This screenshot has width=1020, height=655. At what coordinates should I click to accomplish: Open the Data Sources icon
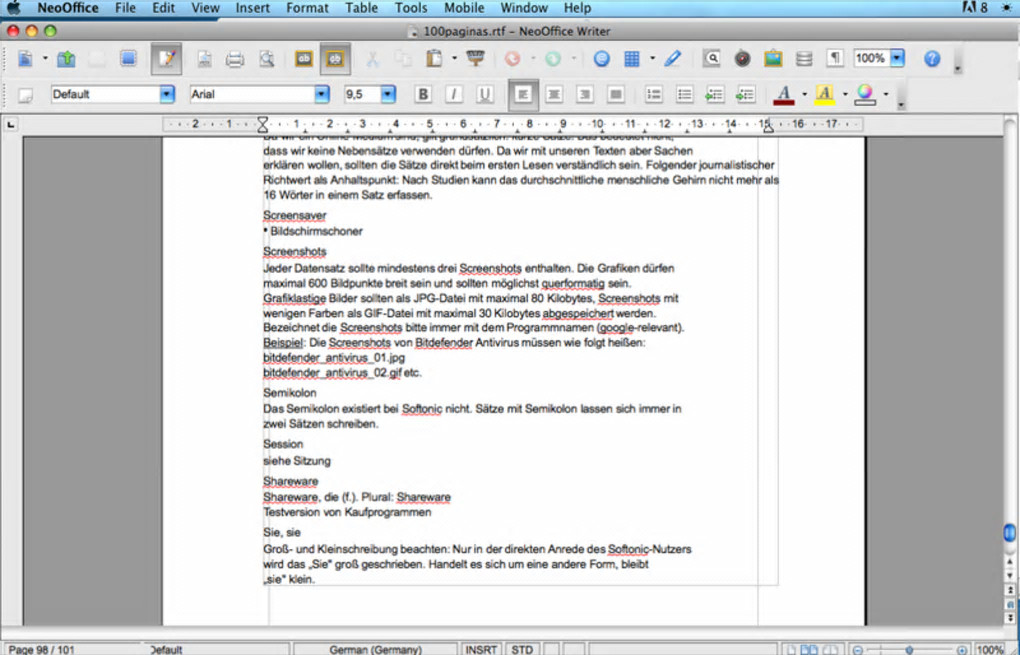coord(804,59)
